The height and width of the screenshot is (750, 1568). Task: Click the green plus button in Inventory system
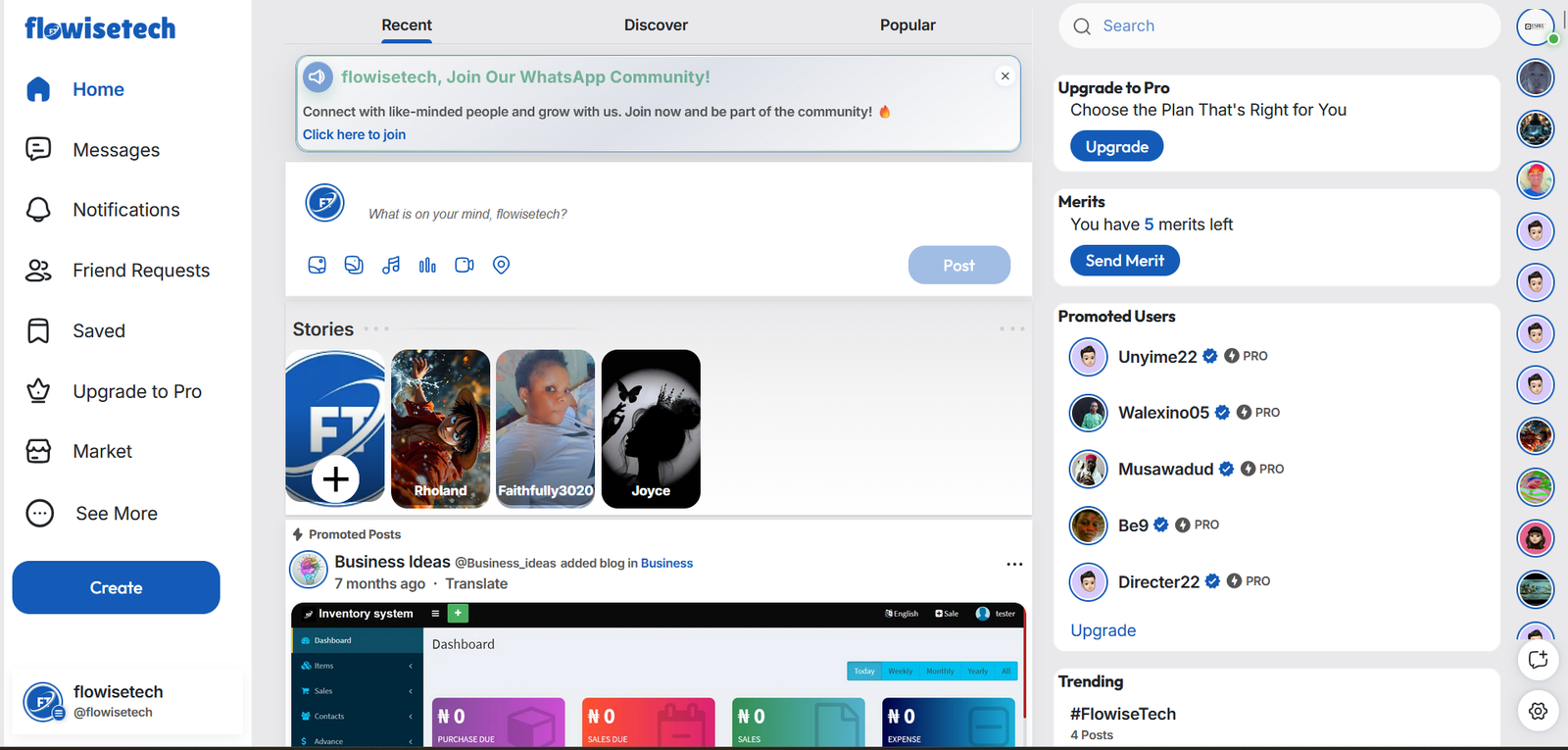pos(458,613)
